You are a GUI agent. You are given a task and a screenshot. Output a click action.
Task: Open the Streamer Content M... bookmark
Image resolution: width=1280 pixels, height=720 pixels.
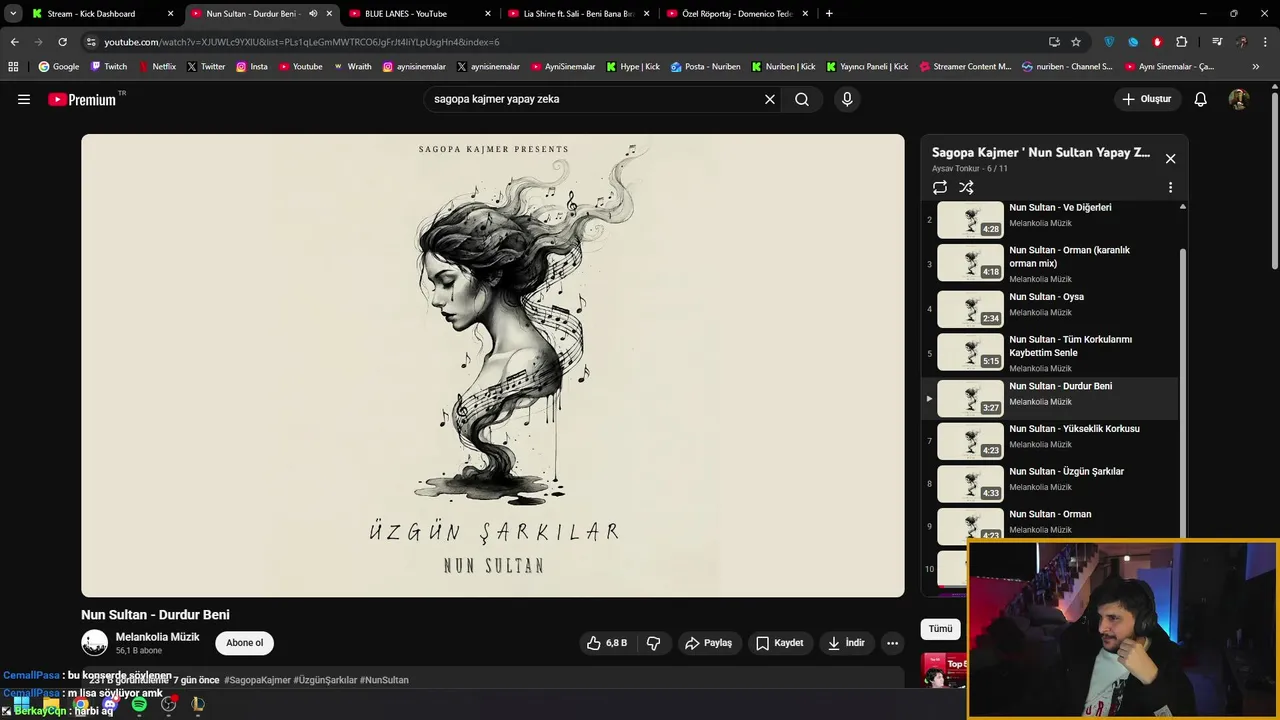tap(964, 67)
